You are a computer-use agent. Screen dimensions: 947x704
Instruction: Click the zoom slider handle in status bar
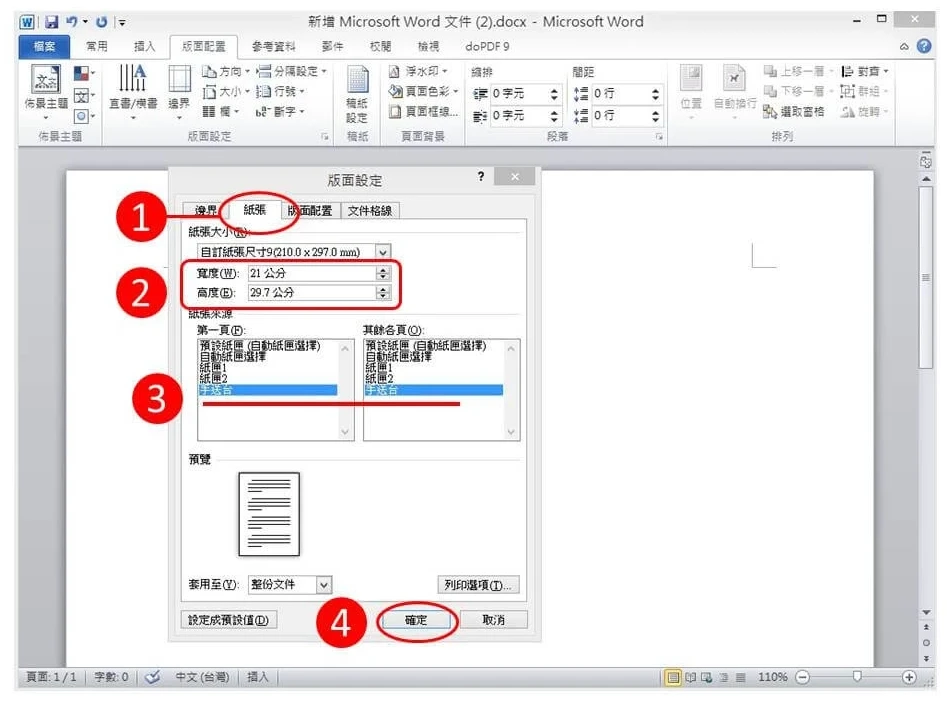point(856,677)
